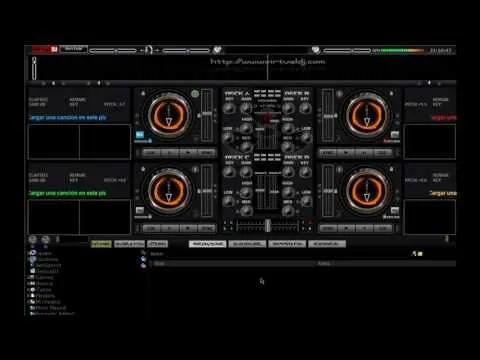Click the Track A LOW knob

pyautogui.click(x=228, y=137)
